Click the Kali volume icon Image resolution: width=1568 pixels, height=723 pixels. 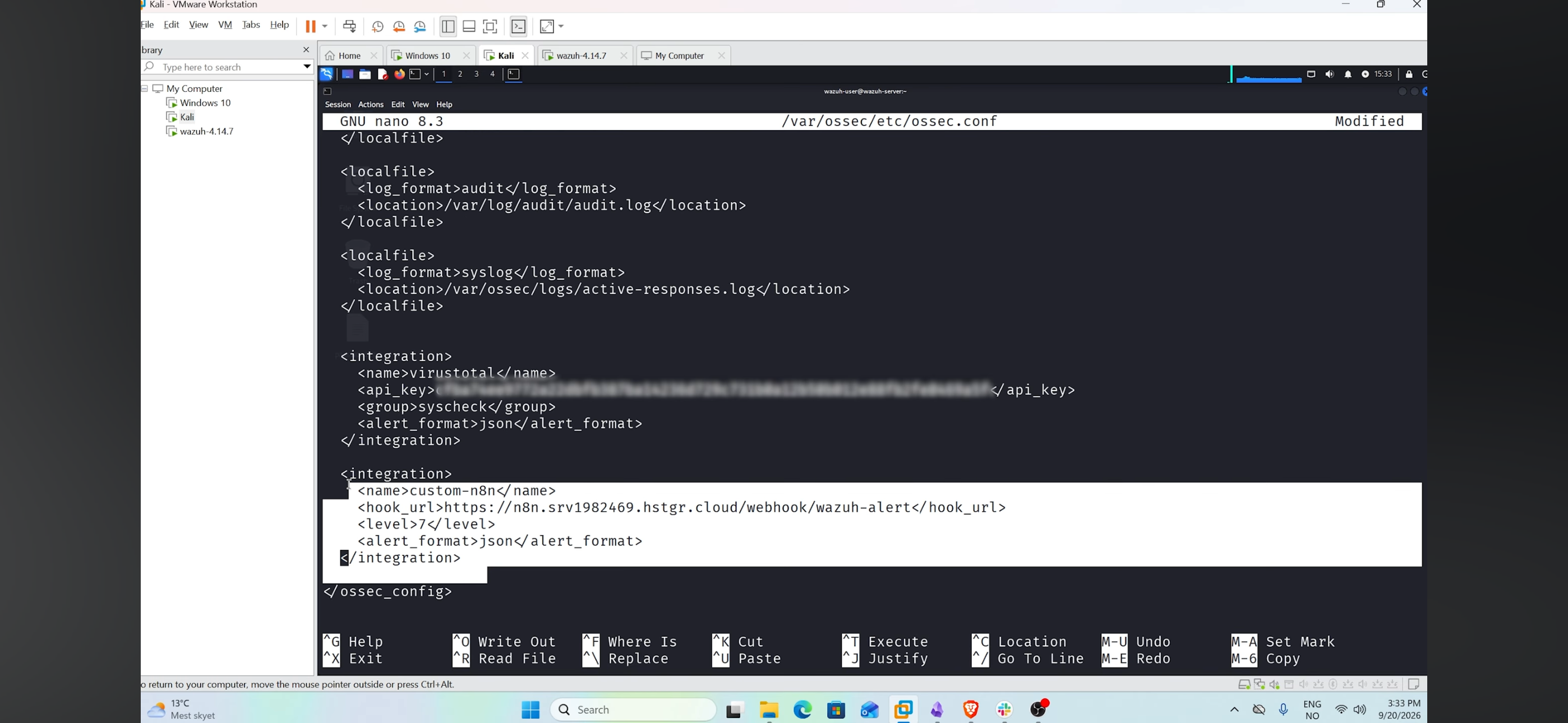click(x=1330, y=74)
